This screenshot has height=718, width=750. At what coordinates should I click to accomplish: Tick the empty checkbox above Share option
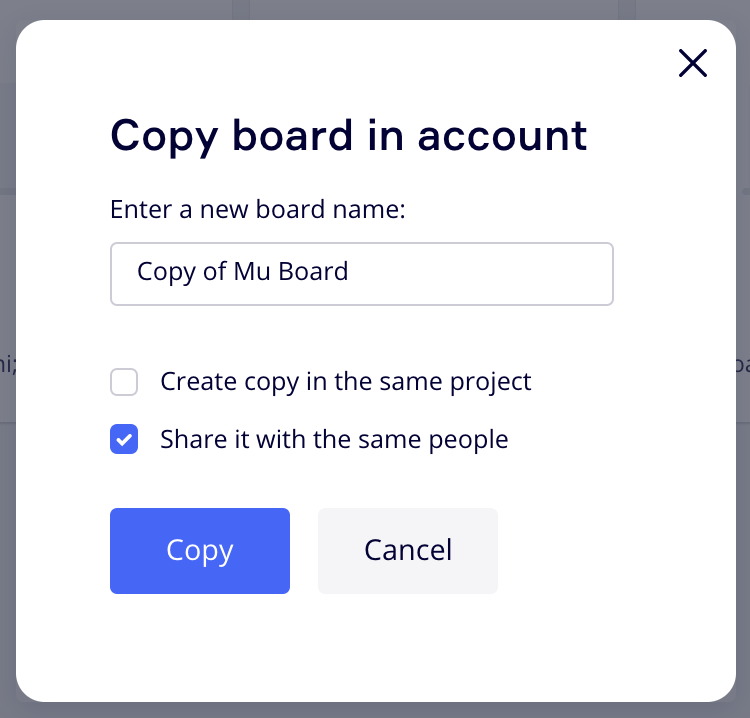(124, 382)
